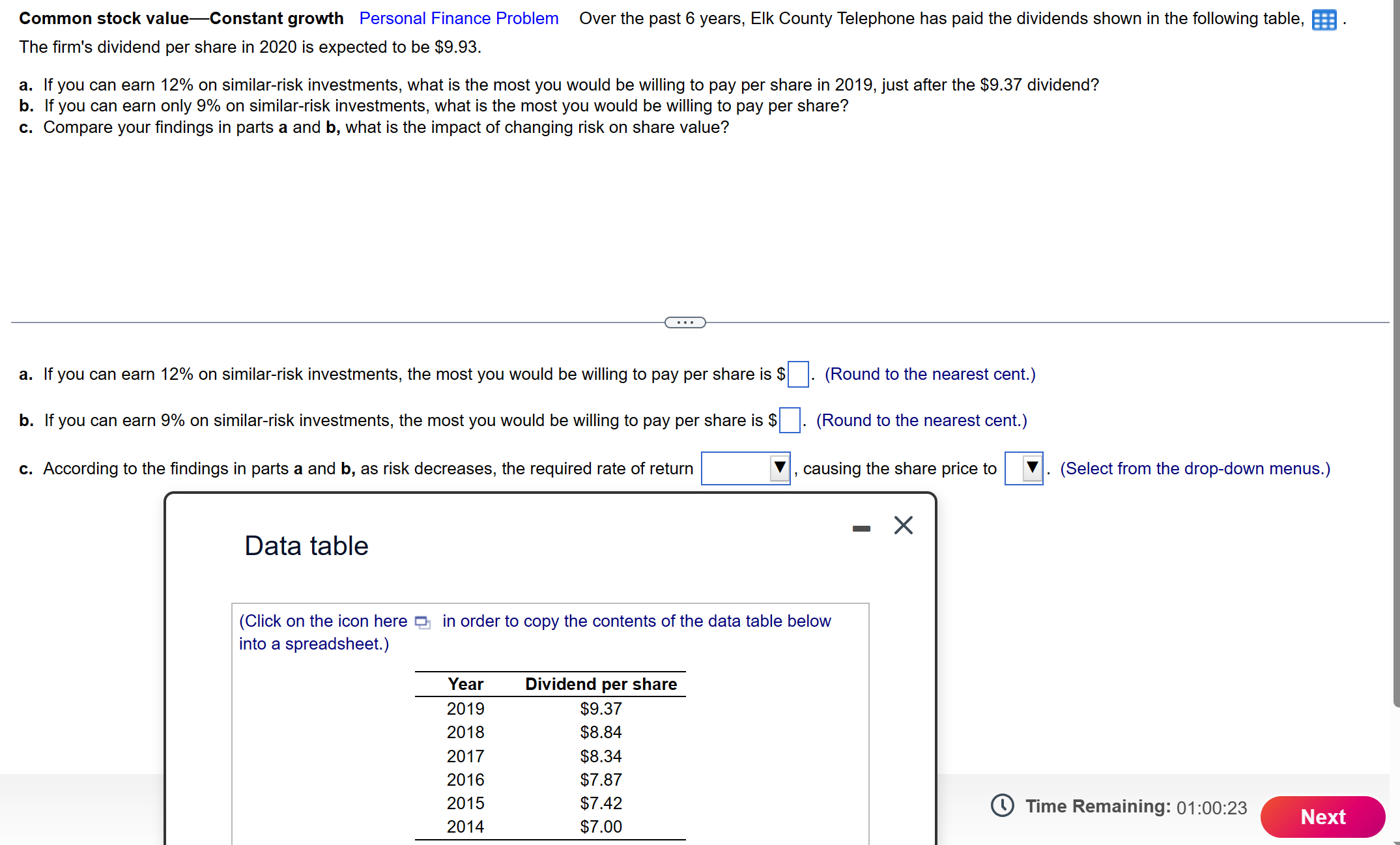Click the Year column header
This screenshot has width=1400, height=845.
click(x=465, y=684)
